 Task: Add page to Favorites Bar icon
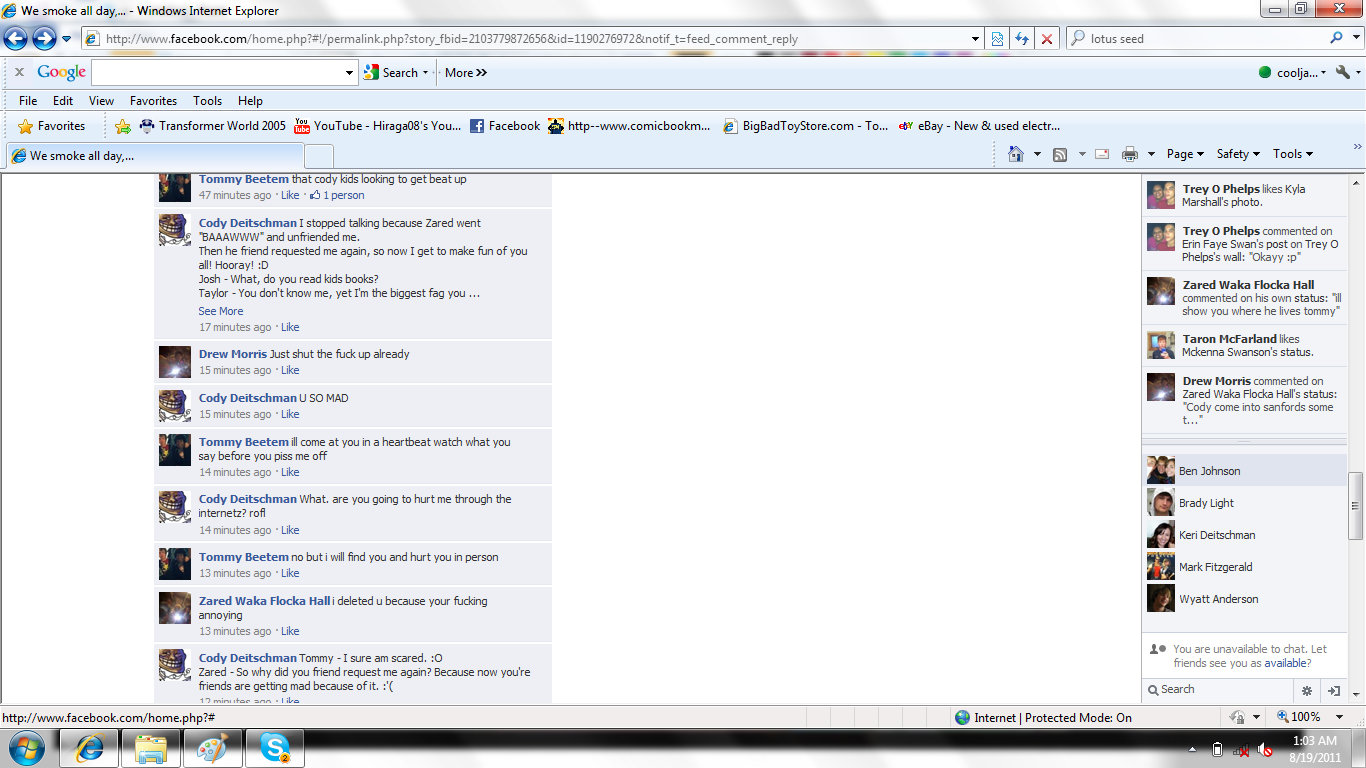click(123, 126)
